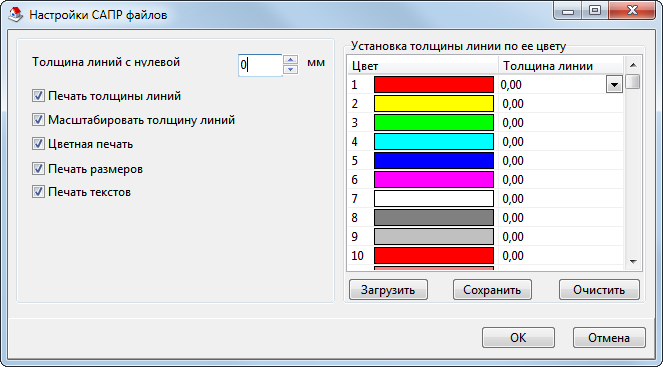Select magenta color swatch in row 6
Screen dimensions: 663x367
tap(434, 180)
